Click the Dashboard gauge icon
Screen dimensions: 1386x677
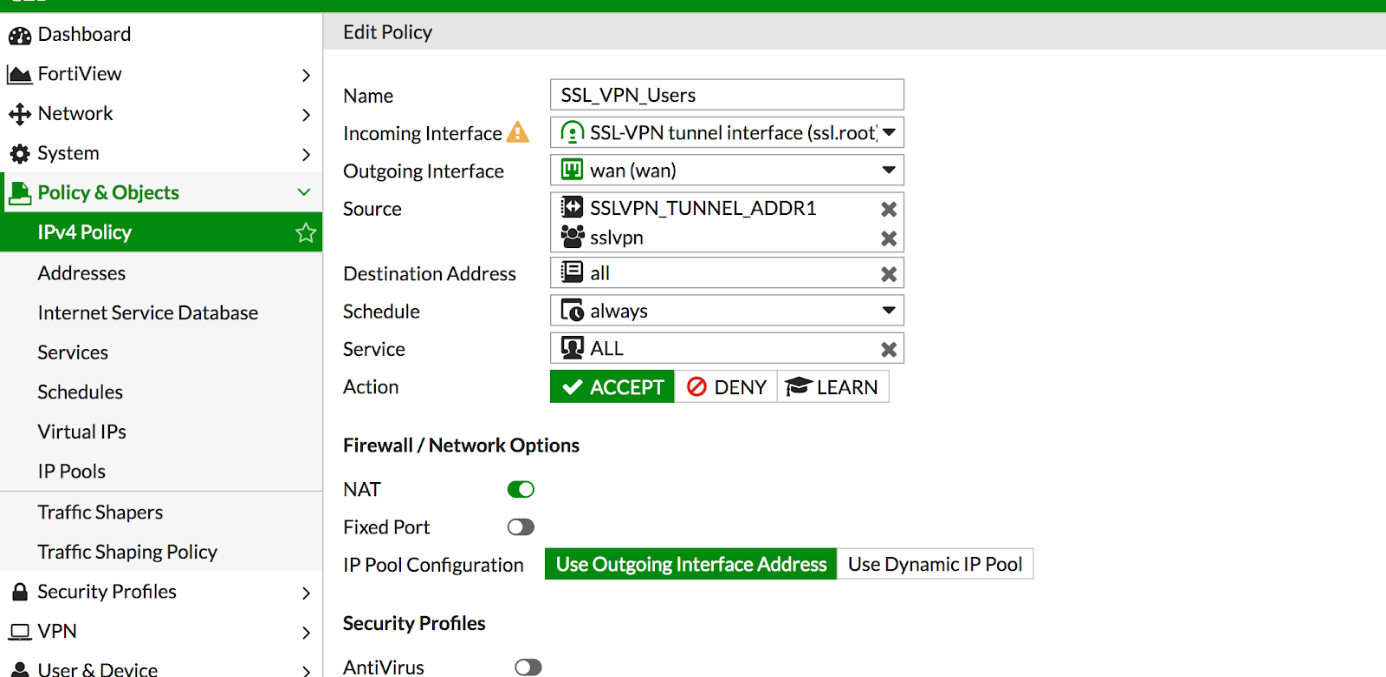[x=19, y=36]
